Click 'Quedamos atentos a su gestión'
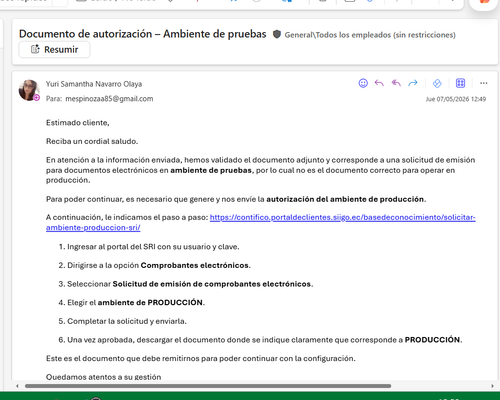This screenshot has height=400, width=500. tap(104, 377)
